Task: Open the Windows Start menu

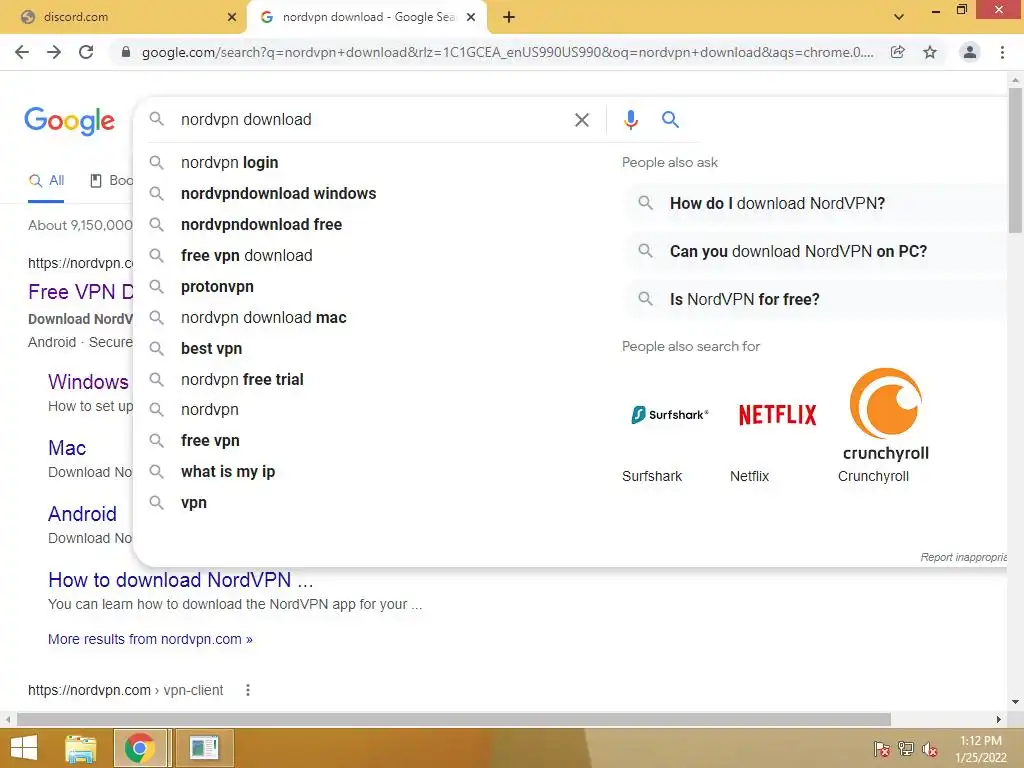Action: 24,748
